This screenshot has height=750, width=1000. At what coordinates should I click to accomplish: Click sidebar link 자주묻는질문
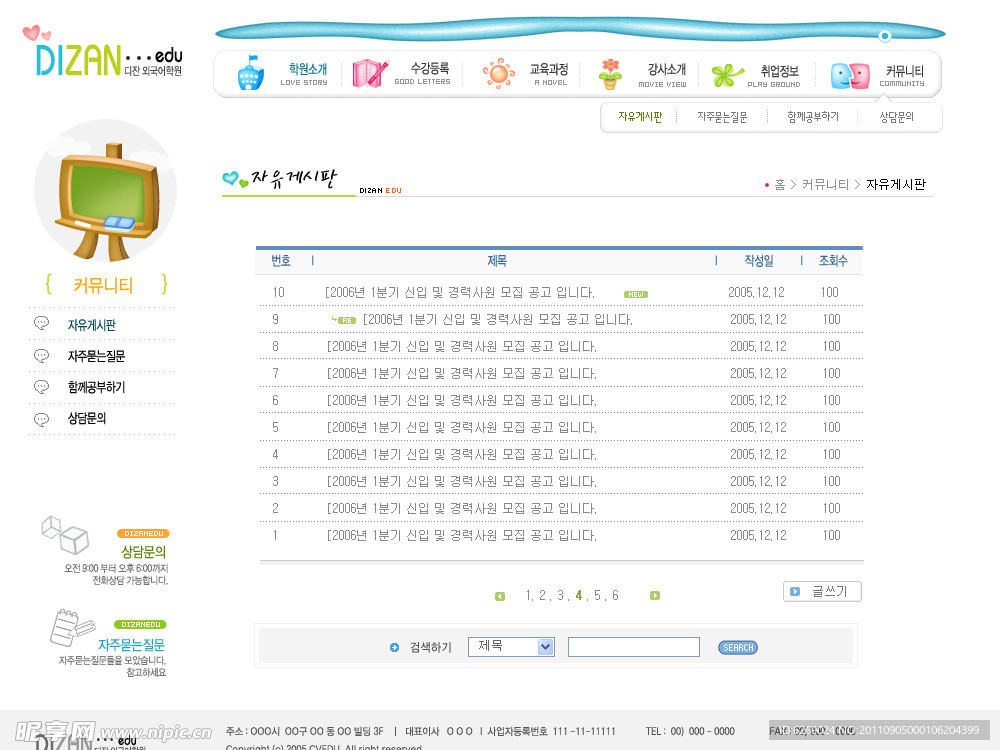coord(96,357)
